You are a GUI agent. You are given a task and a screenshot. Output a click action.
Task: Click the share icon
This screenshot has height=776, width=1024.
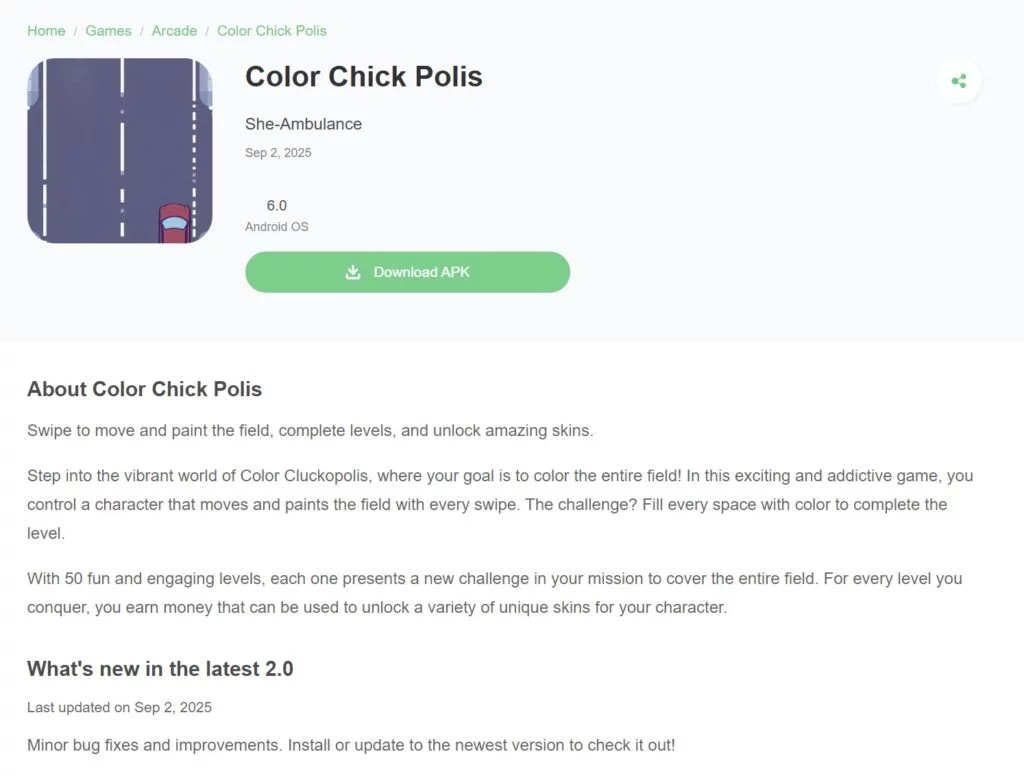[x=959, y=81]
